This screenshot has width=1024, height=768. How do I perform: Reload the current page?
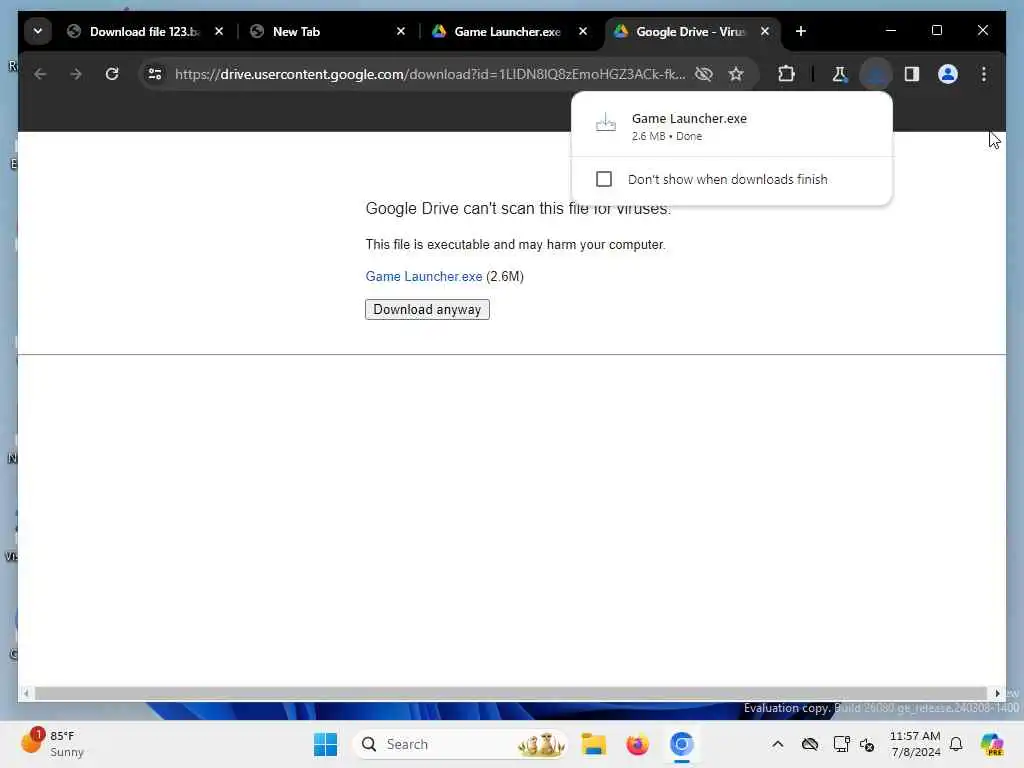click(x=112, y=74)
